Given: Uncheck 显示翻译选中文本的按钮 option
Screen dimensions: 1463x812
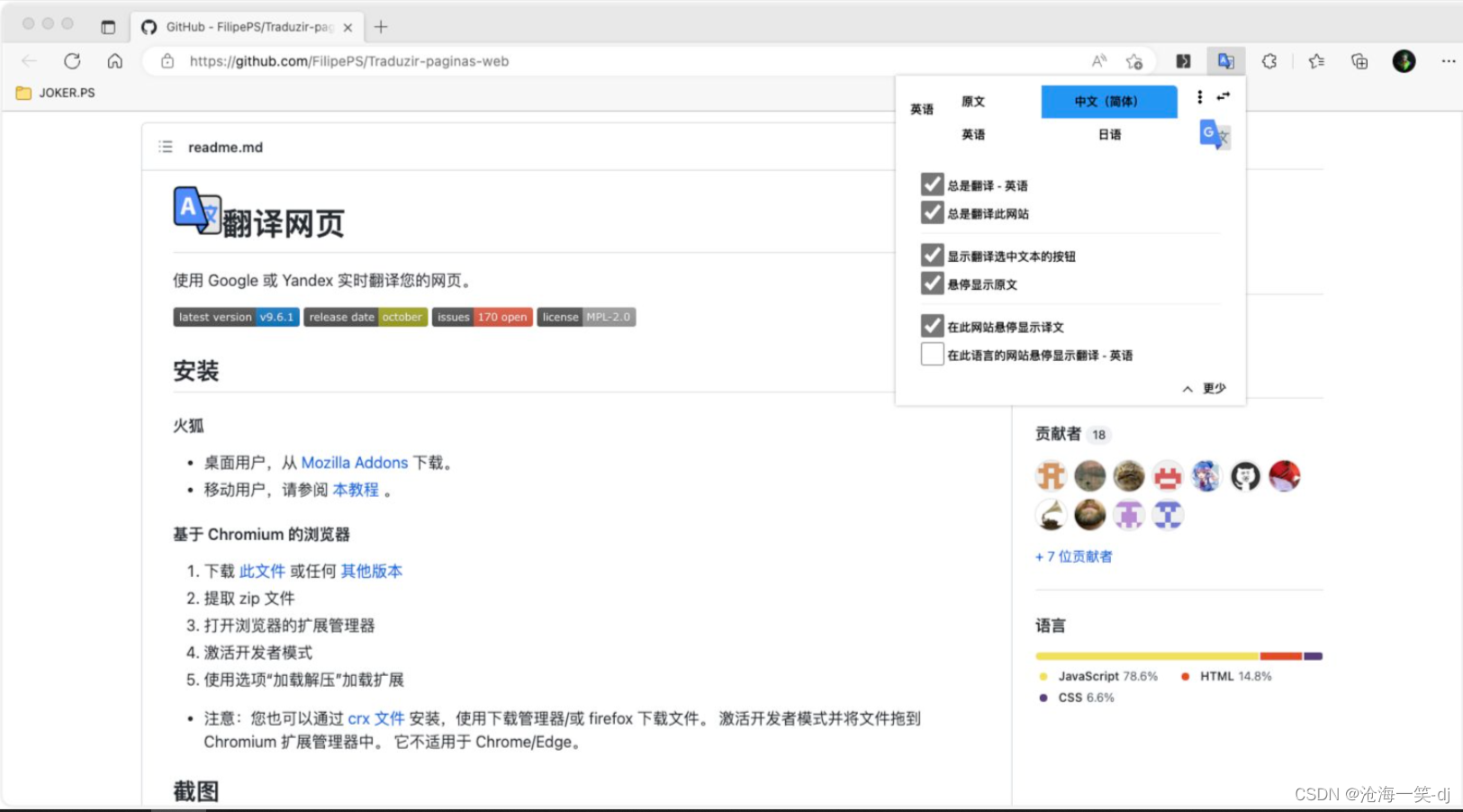Looking at the screenshot, I should [x=932, y=256].
